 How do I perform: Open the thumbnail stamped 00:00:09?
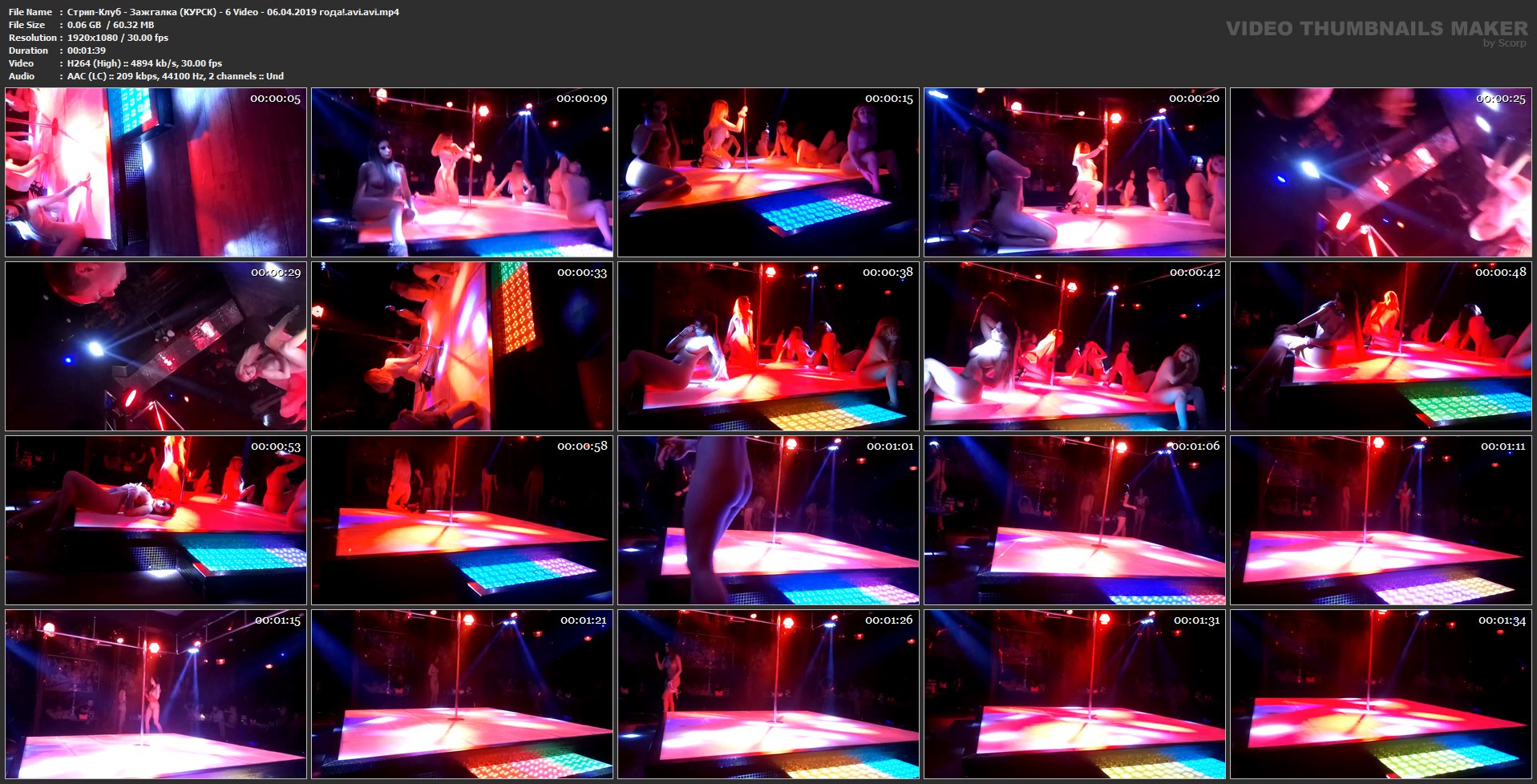(462, 172)
